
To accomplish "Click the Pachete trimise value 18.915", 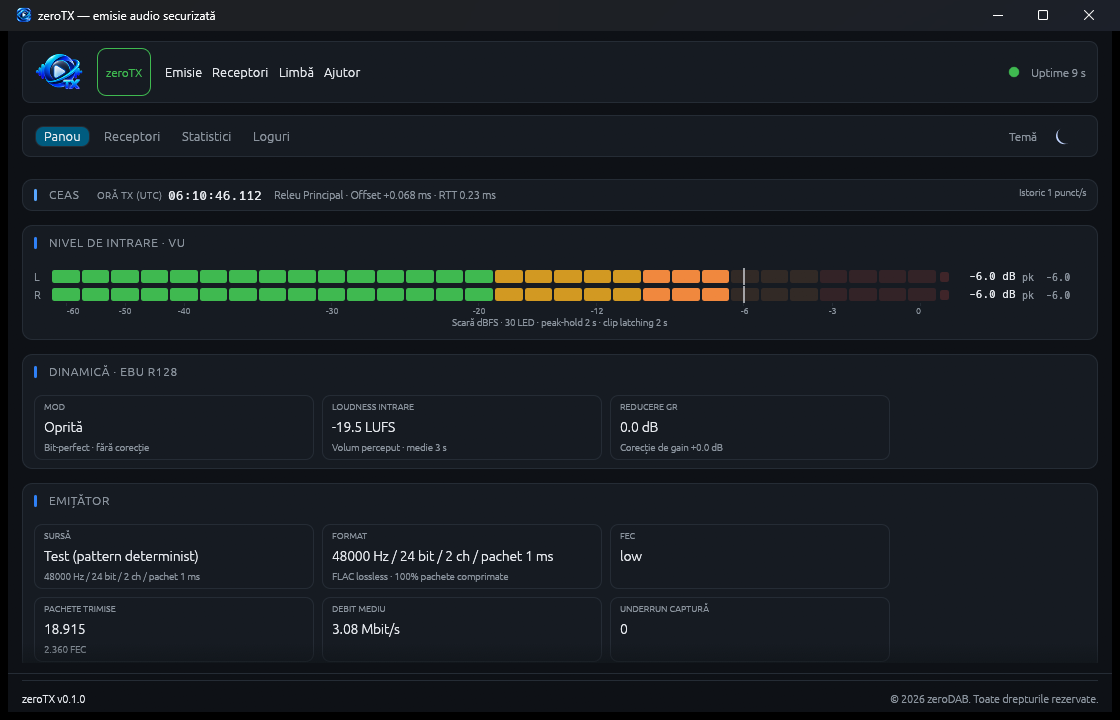I will pos(65,629).
